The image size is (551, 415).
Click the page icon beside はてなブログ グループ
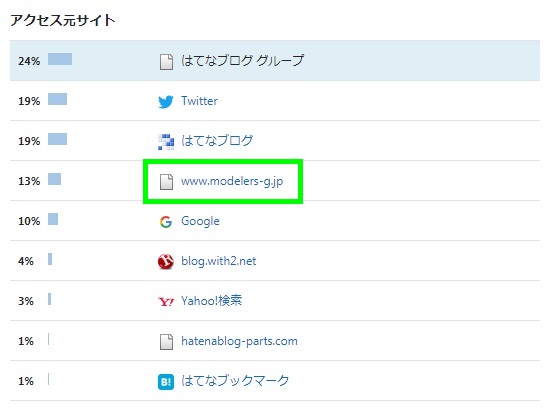pyautogui.click(x=166, y=61)
